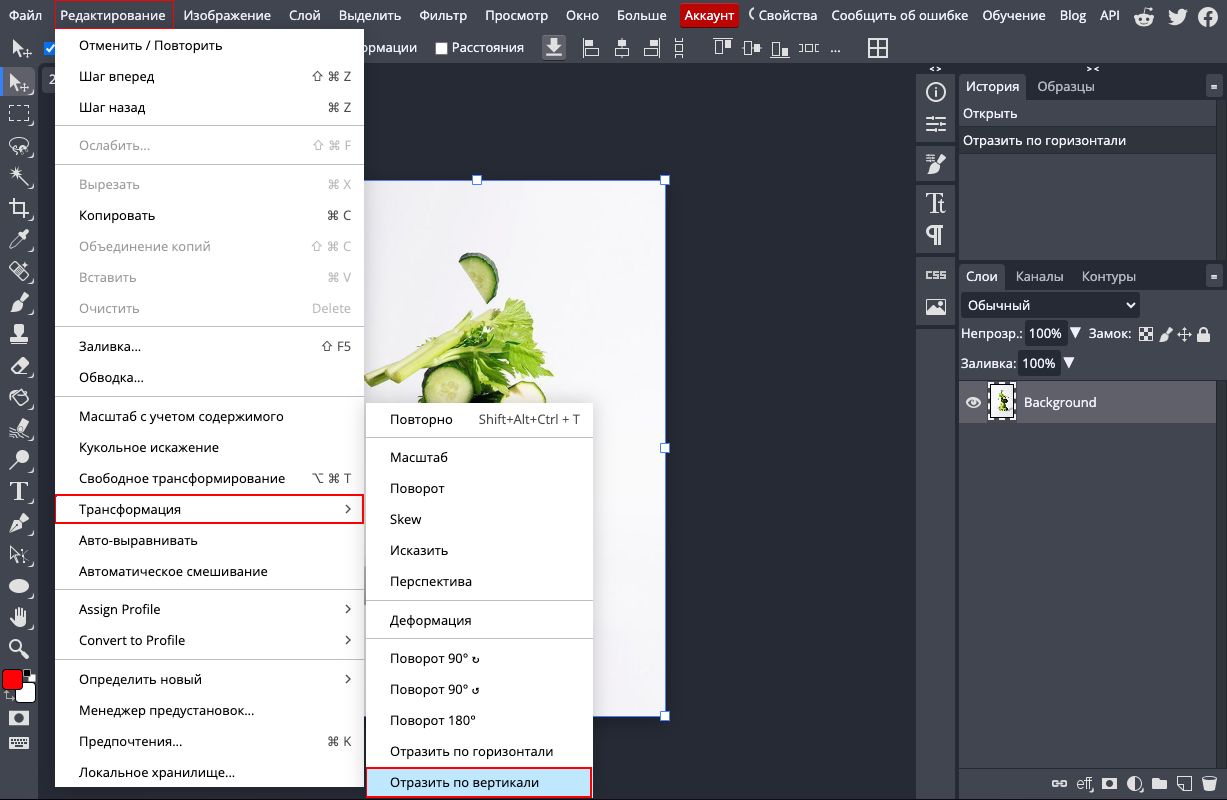The height and width of the screenshot is (800, 1227).
Task: Select the Magic Wand tool
Action: [18, 176]
